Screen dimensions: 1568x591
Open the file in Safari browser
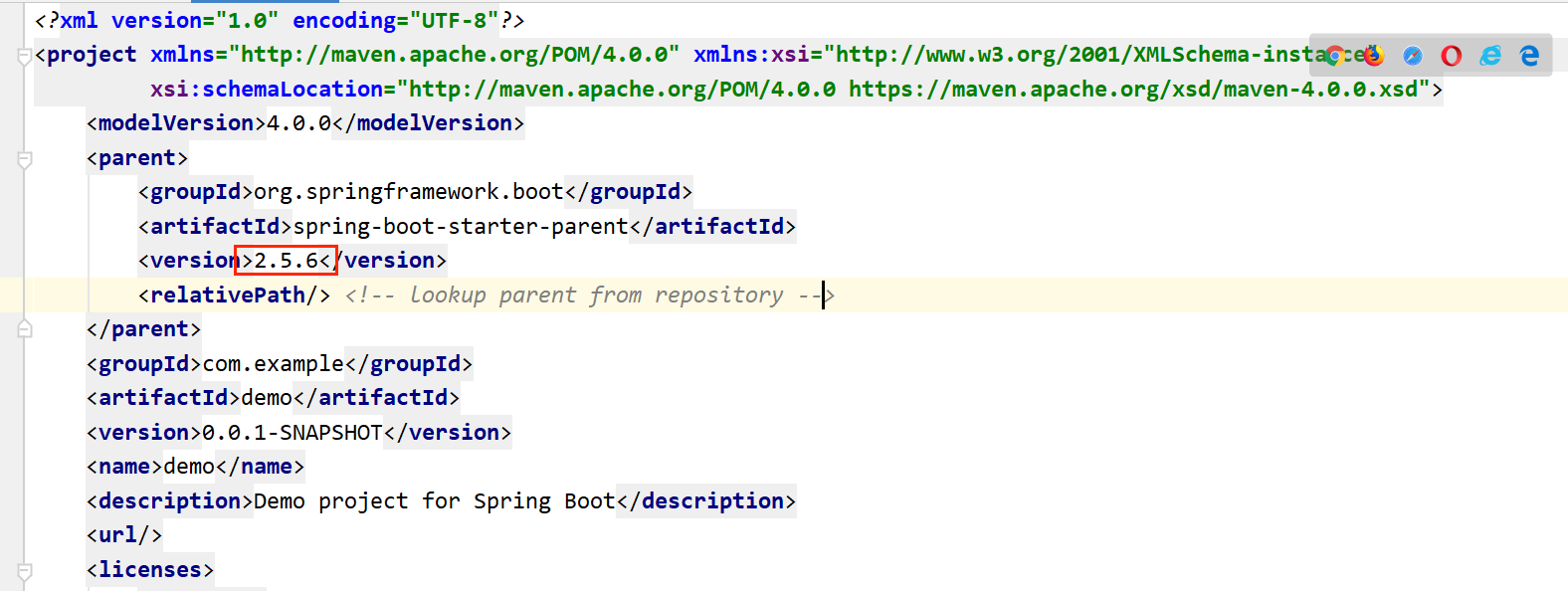coord(1413,56)
